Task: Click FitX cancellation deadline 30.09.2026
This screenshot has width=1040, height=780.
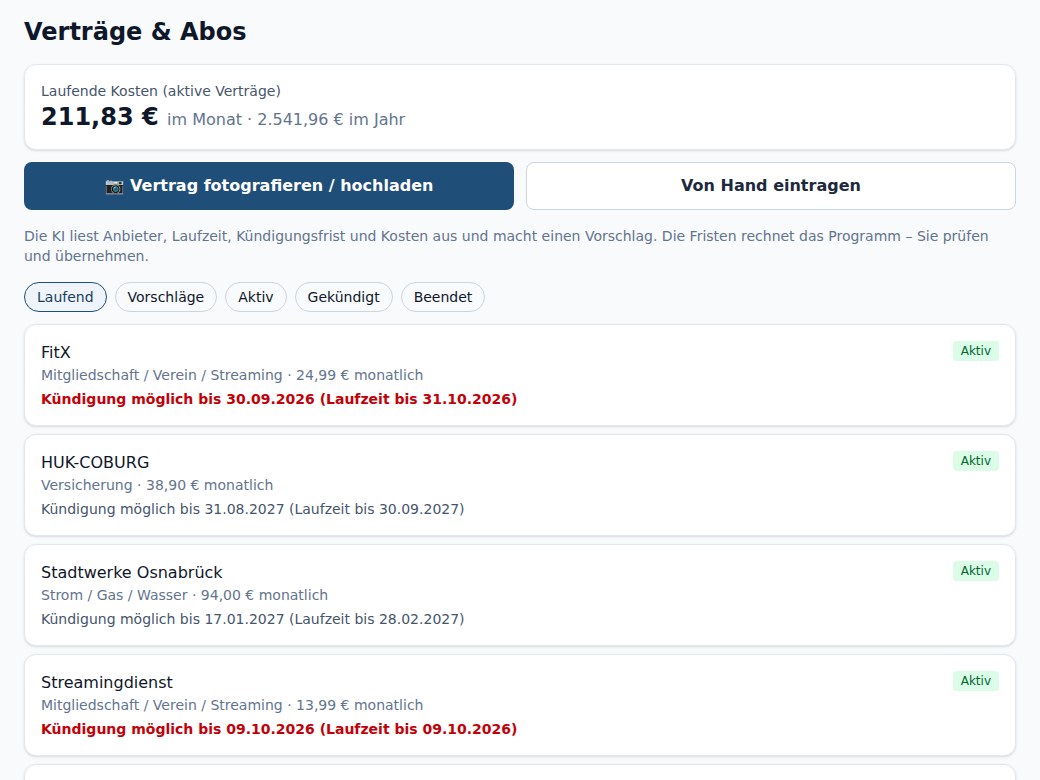Action: coord(279,399)
